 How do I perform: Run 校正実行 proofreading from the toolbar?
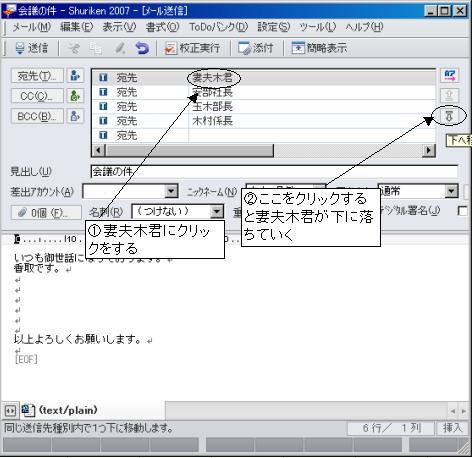[192, 48]
